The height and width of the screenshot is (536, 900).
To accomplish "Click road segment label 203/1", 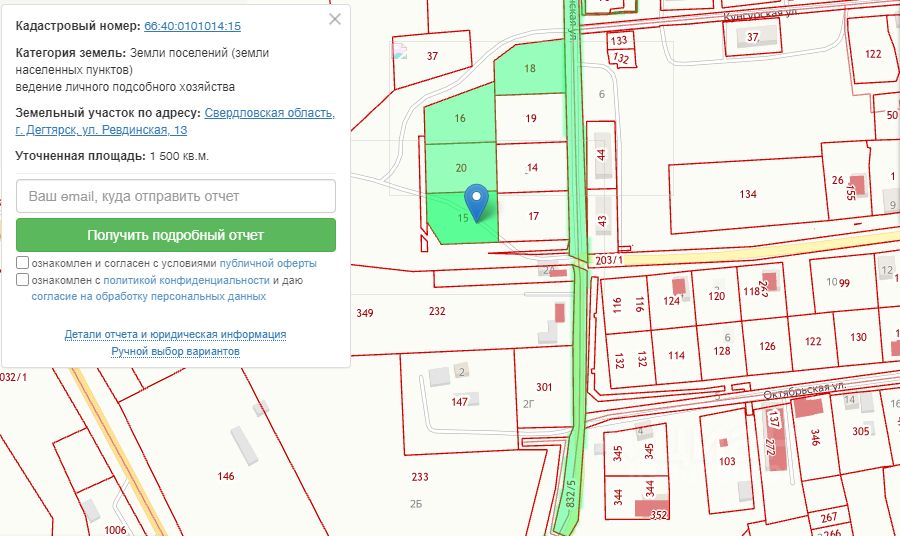I will pyautogui.click(x=608, y=260).
